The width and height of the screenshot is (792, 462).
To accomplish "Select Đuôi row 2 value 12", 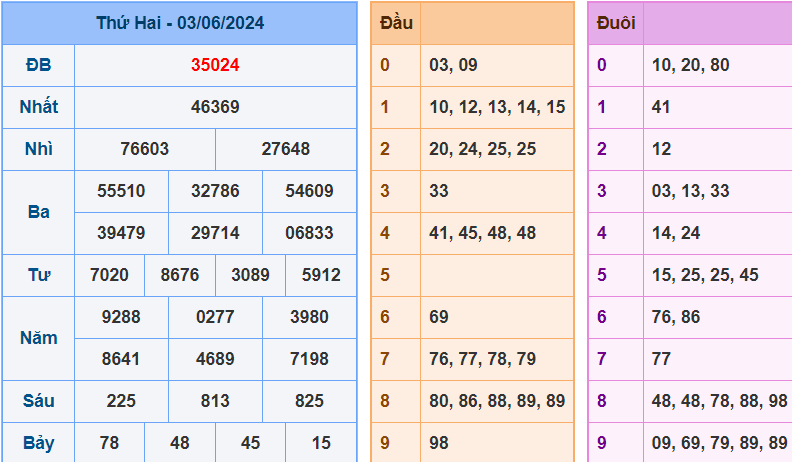I will pyautogui.click(x=661, y=149).
